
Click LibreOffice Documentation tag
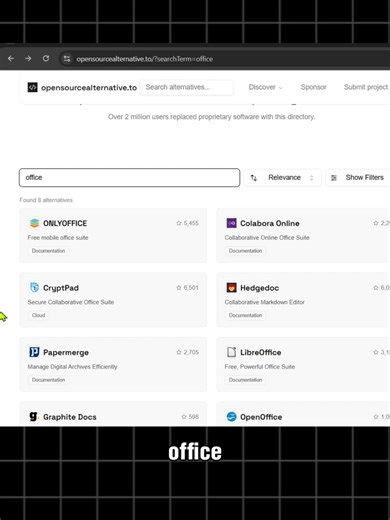pos(245,380)
